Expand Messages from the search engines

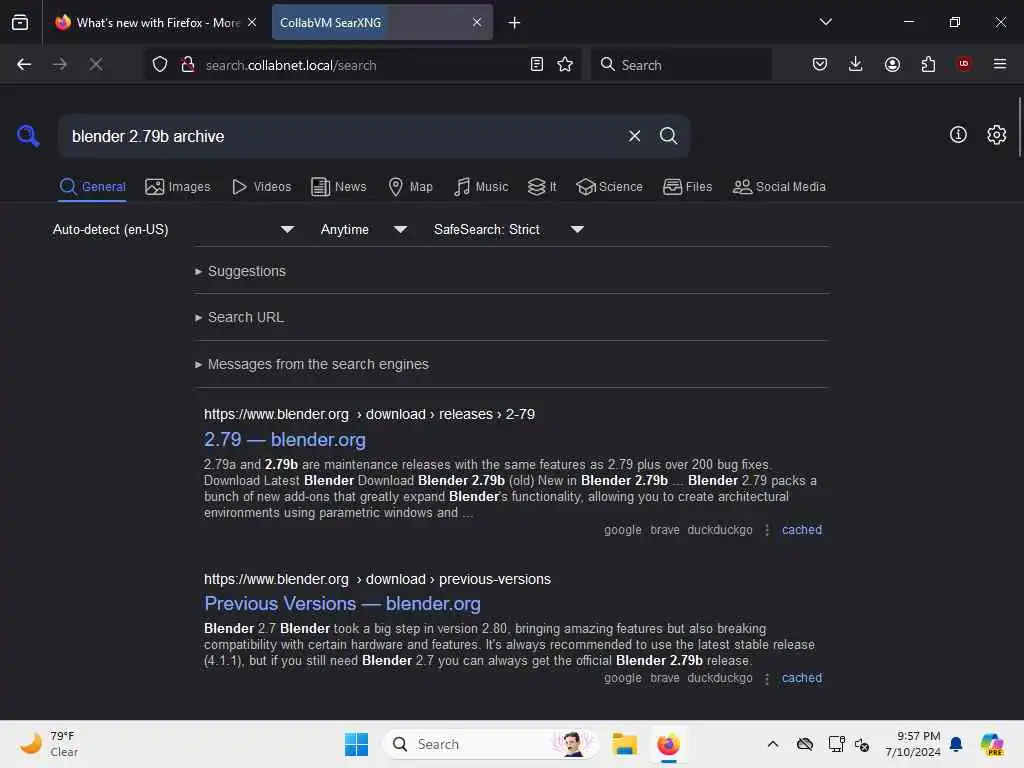coord(312,364)
